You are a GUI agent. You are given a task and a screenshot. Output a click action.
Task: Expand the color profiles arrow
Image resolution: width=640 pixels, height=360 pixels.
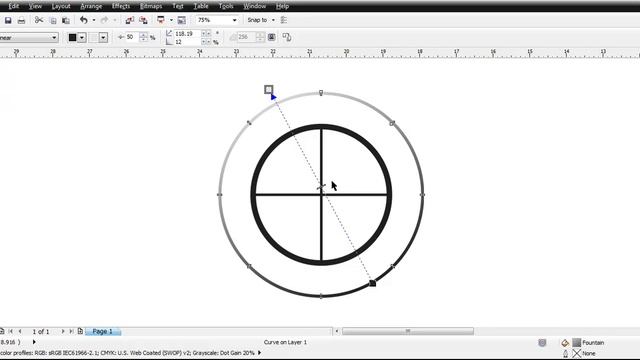tap(259, 353)
